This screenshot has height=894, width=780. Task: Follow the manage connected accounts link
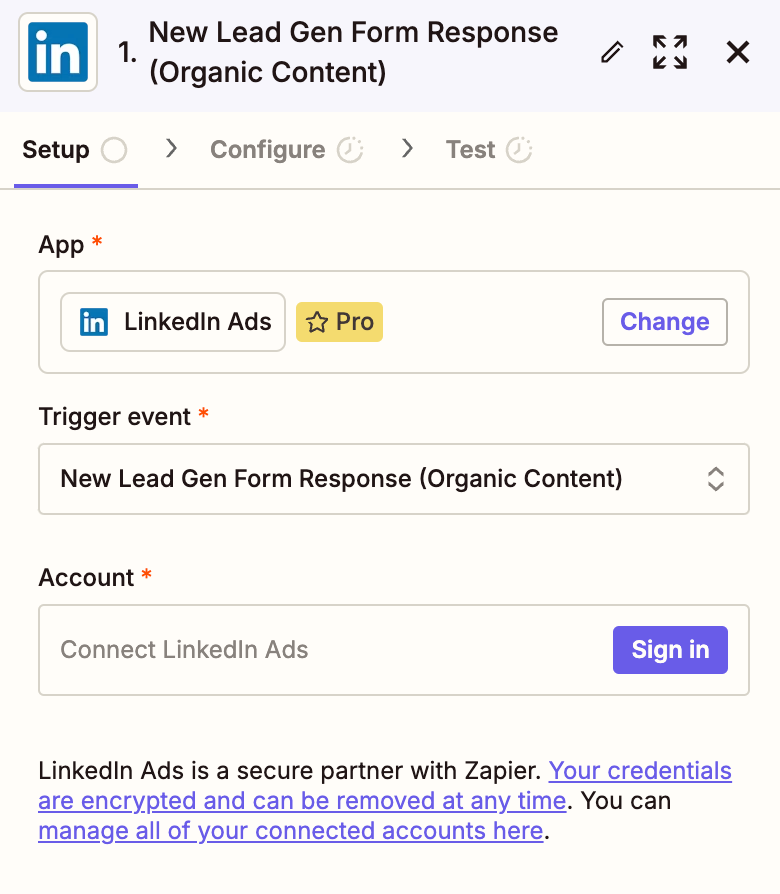click(290, 831)
